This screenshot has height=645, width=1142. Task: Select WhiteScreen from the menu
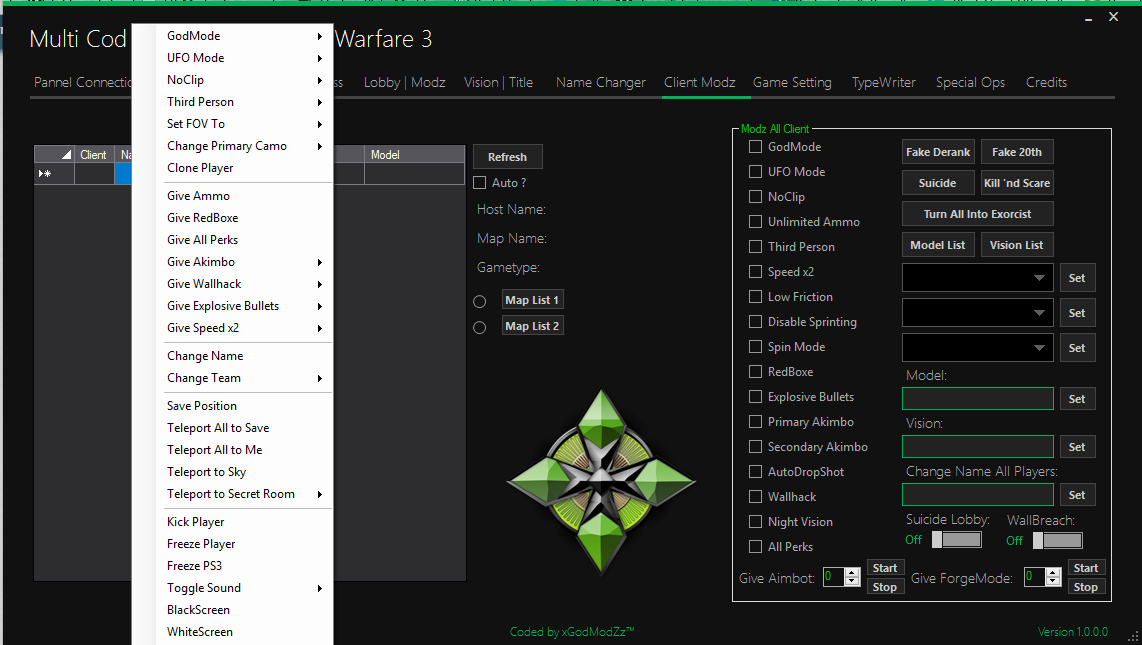pyautogui.click(x=244, y=632)
